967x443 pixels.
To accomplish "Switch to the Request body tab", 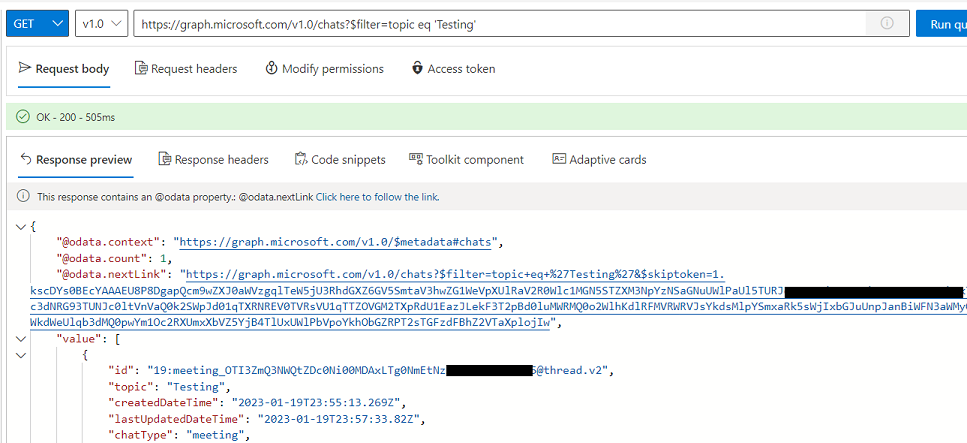I will pos(64,69).
